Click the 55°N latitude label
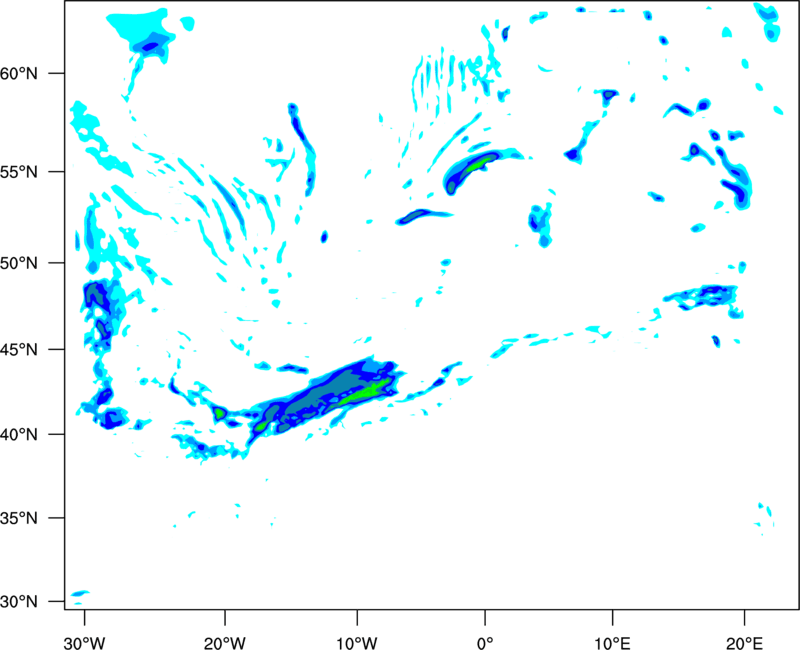Screen dimensions: 800x650 pyautogui.click(x=19, y=171)
